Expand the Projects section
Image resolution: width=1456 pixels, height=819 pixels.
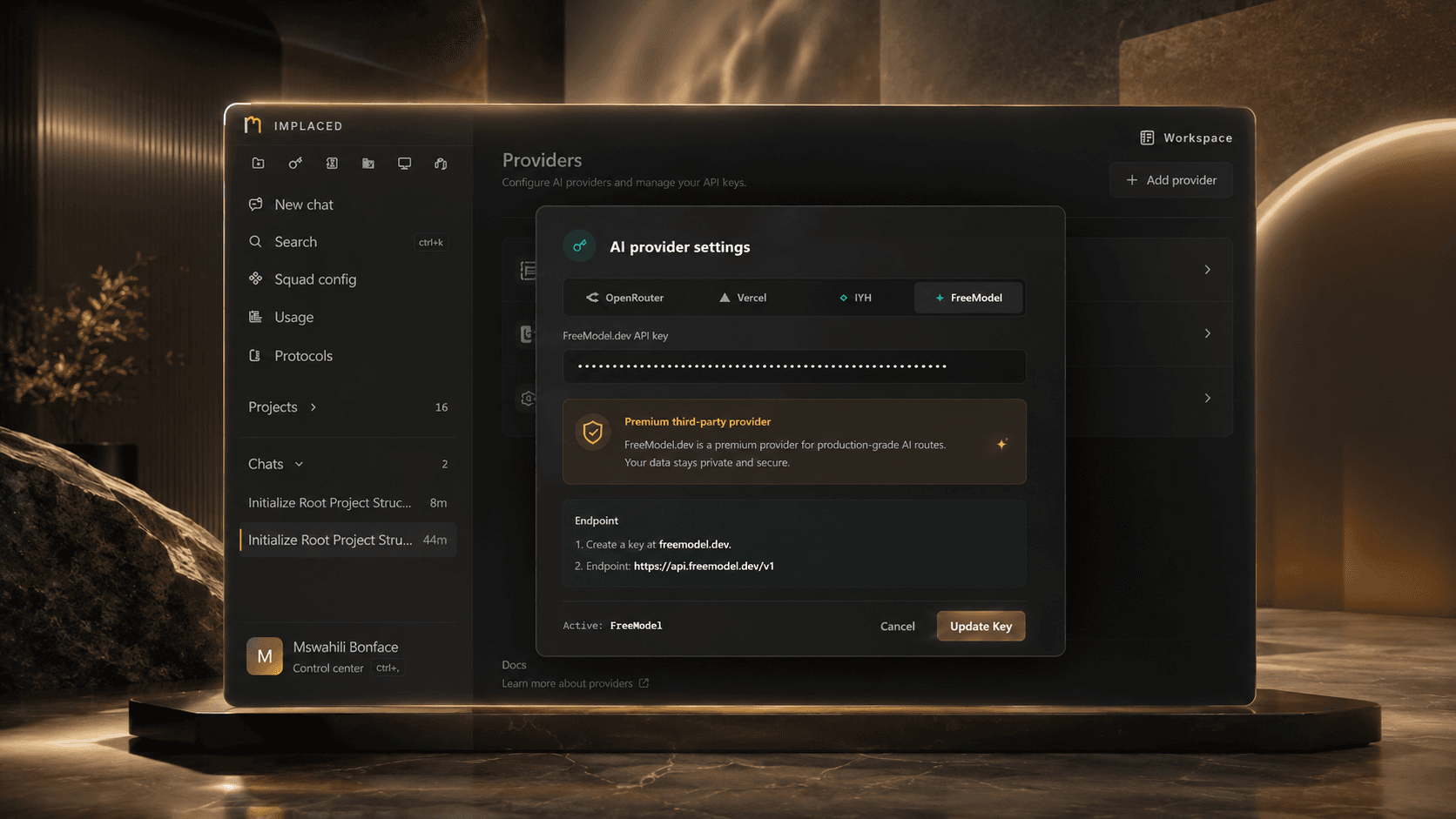click(283, 407)
